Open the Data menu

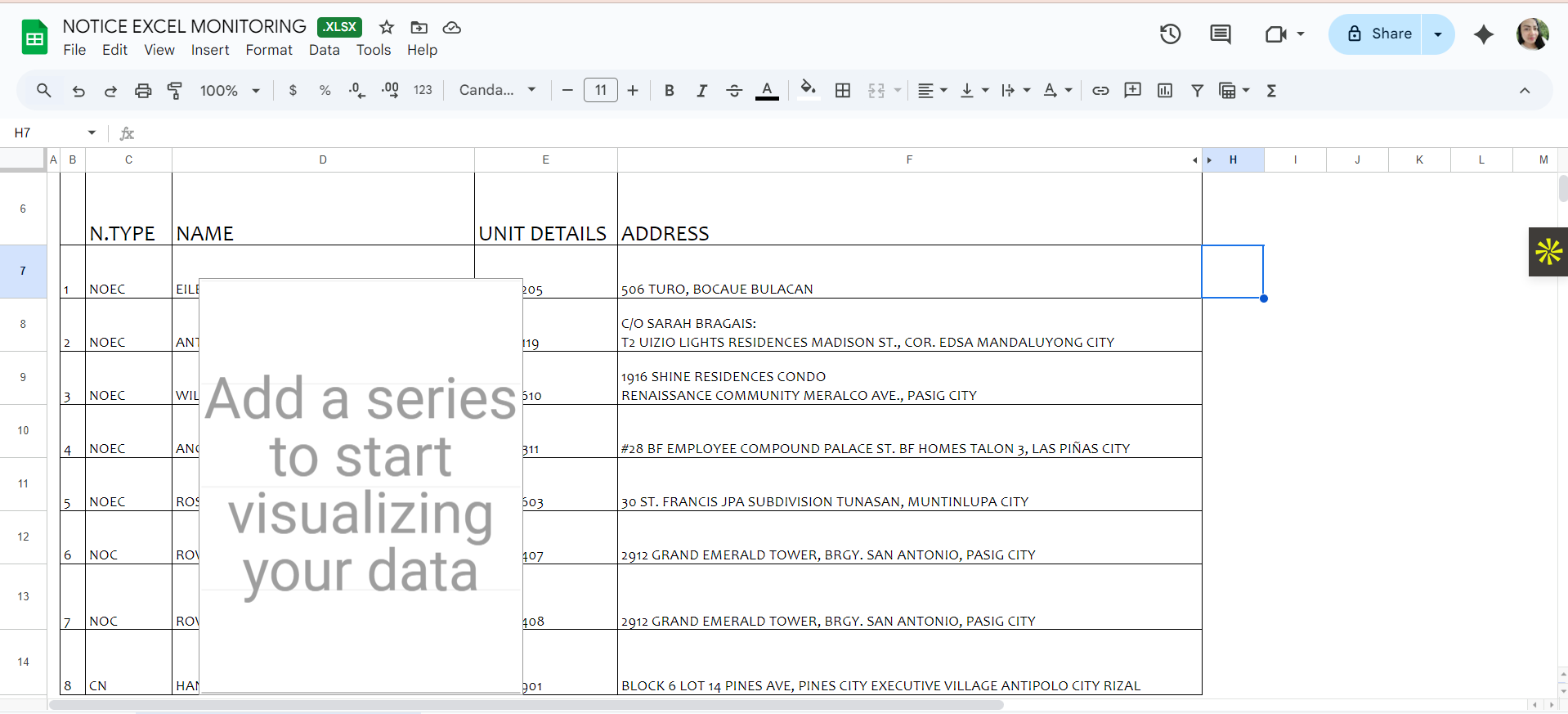[x=324, y=50]
